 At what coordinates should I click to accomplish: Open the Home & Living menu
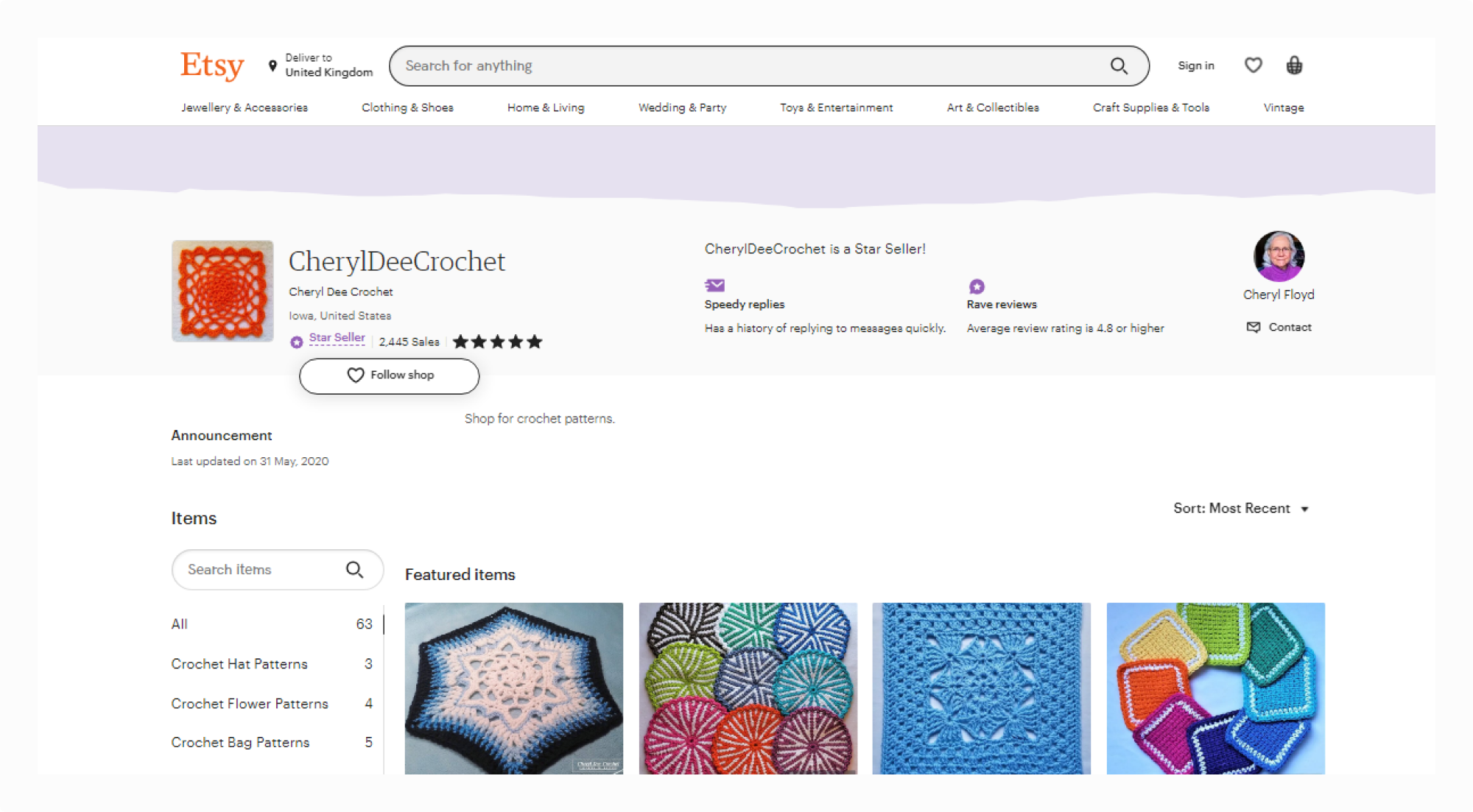[x=545, y=107]
